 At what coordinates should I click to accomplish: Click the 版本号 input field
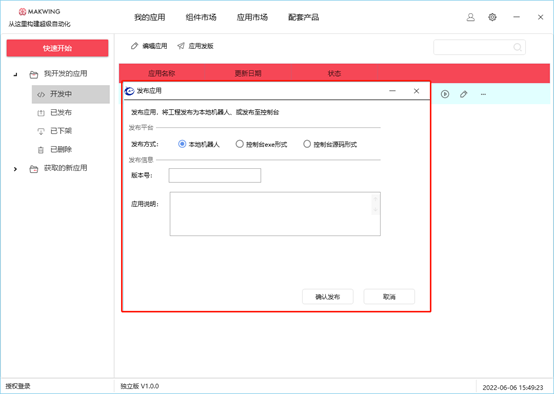(x=215, y=175)
